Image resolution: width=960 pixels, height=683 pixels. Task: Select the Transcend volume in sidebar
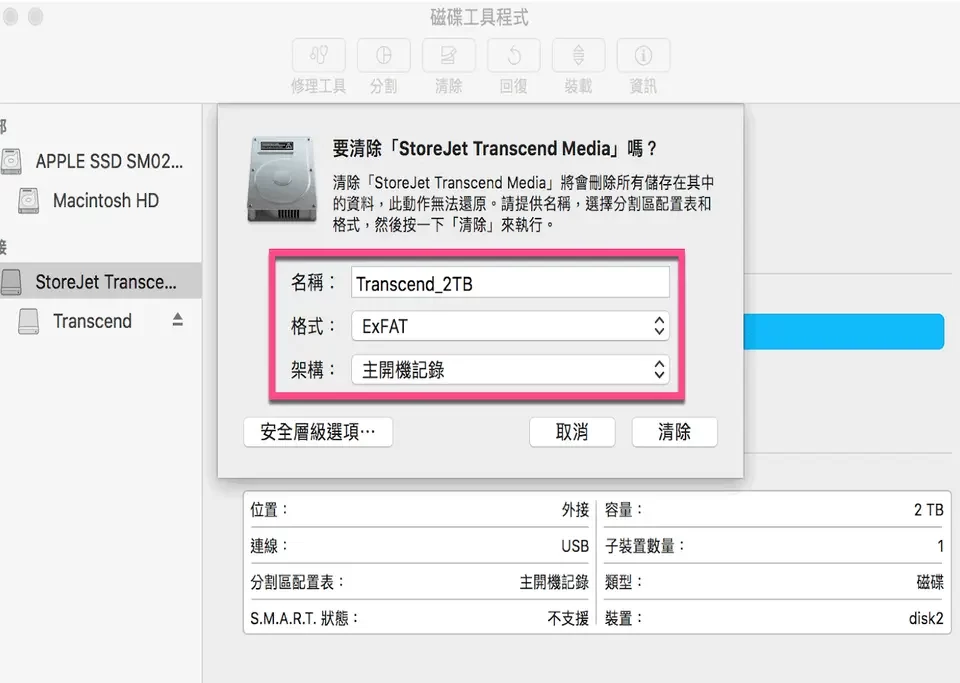[x=92, y=321]
